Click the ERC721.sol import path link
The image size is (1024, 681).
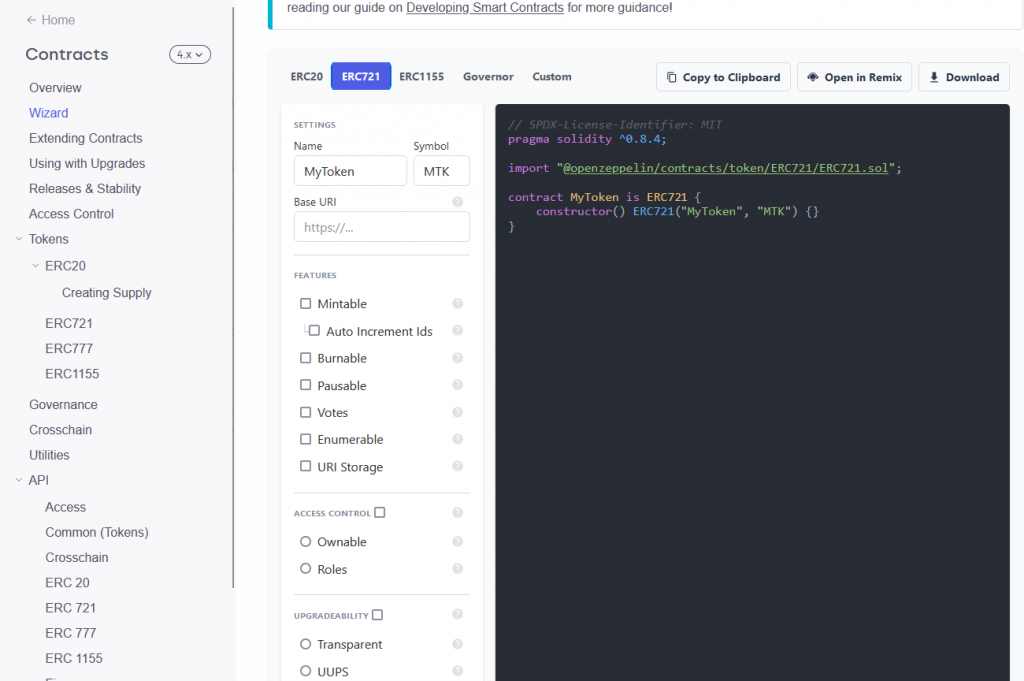pyautogui.click(x=726, y=168)
